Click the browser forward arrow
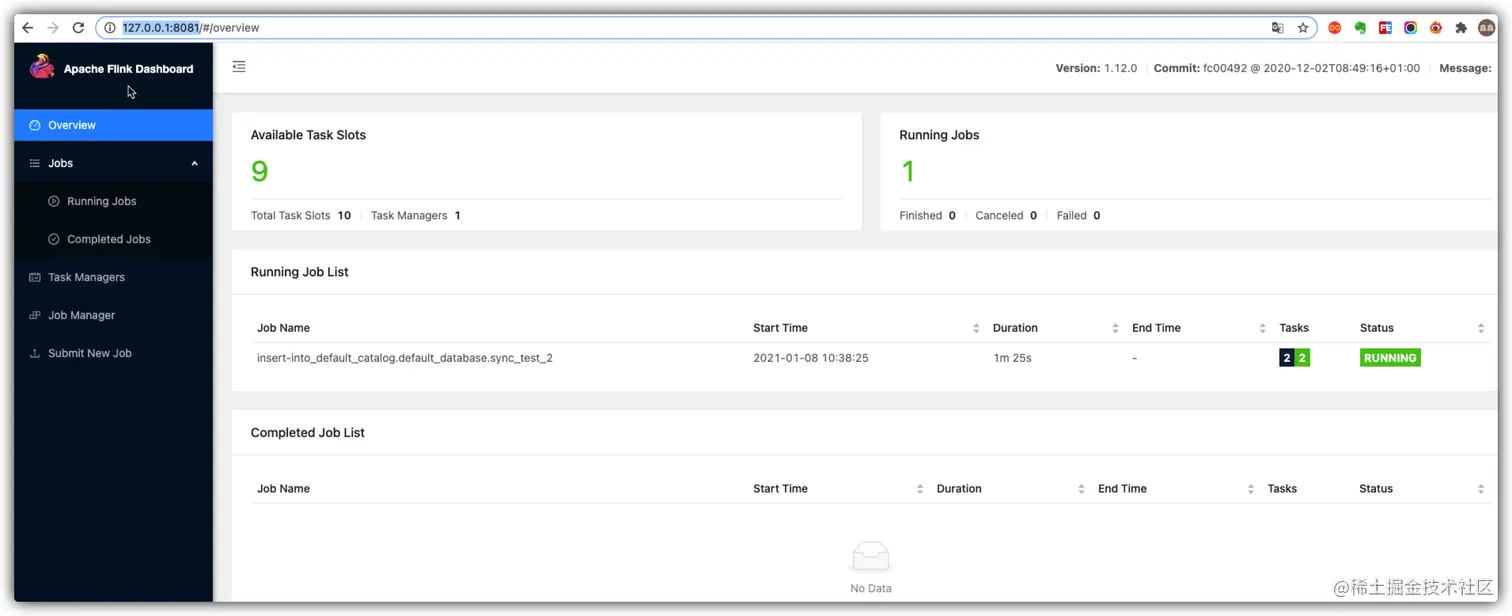 click(x=53, y=28)
